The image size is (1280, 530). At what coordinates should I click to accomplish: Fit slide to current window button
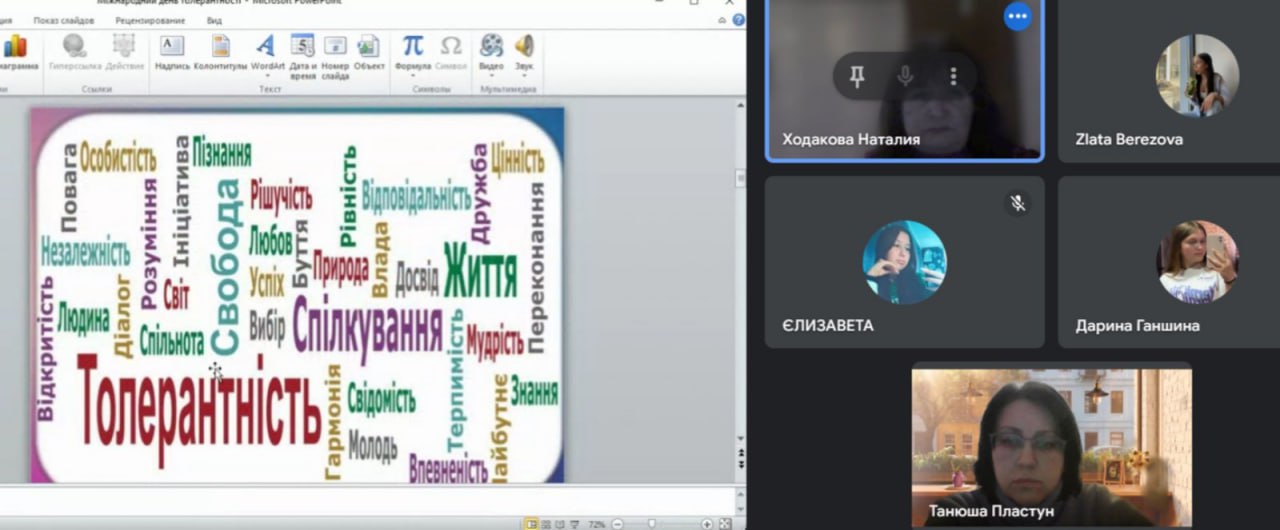click(x=725, y=523)
